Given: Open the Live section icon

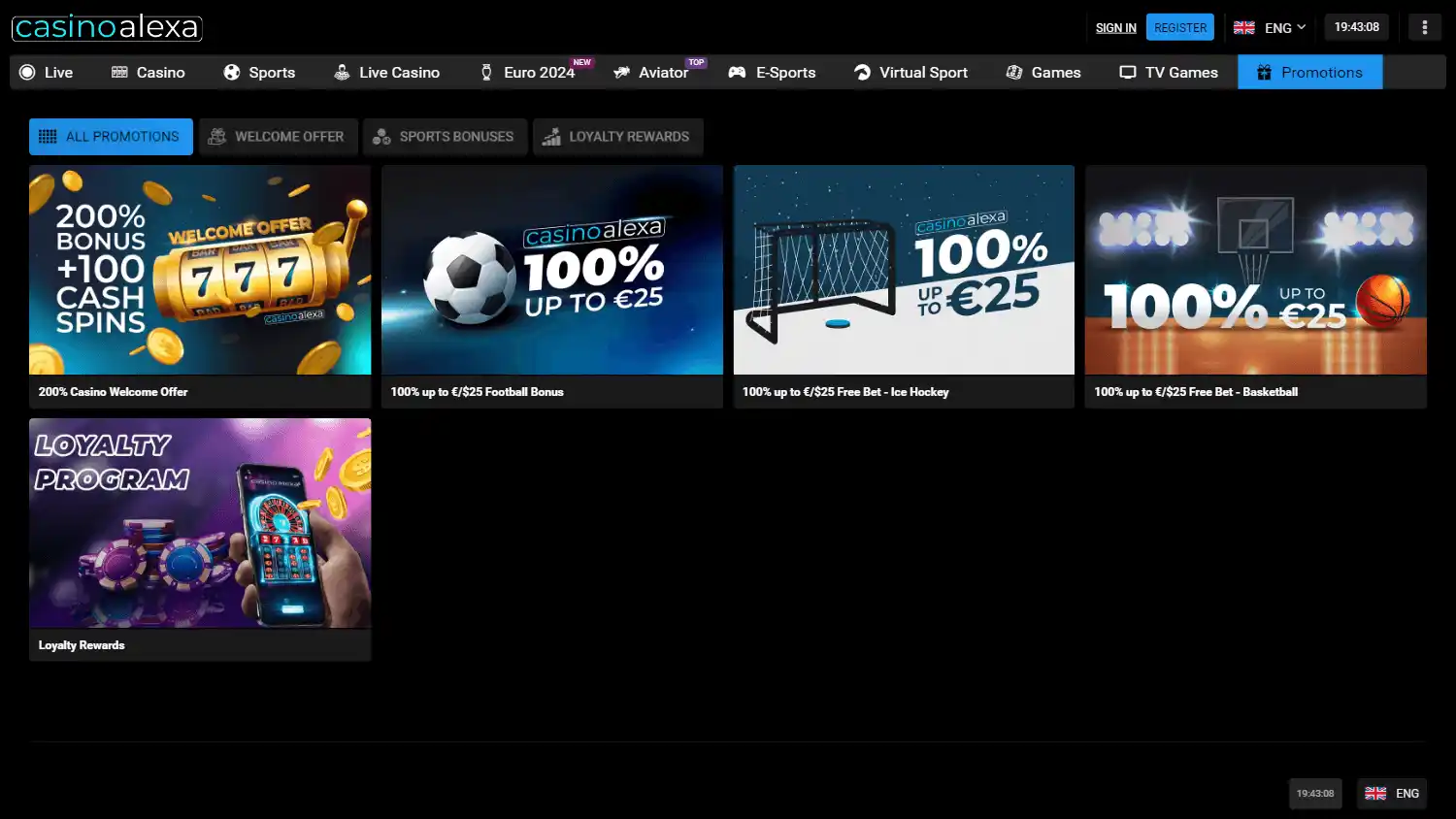Looking at the screenshot, I should pyautogui.click(x=27, y=72).
